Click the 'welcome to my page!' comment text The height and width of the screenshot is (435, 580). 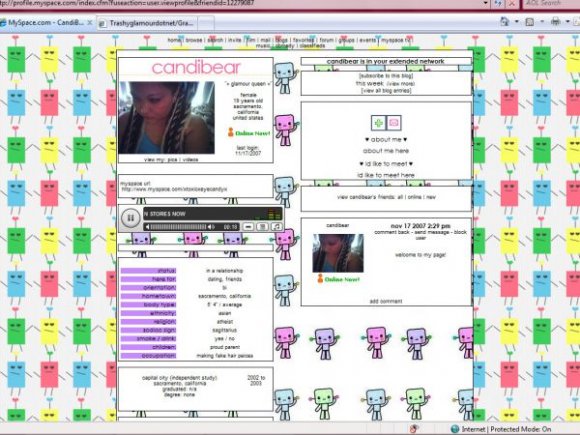click(x=421, y=255)
